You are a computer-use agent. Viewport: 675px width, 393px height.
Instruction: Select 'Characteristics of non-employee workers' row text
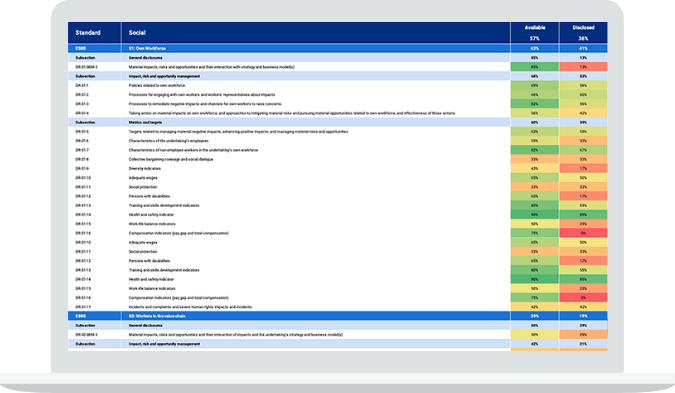point(193,150)
